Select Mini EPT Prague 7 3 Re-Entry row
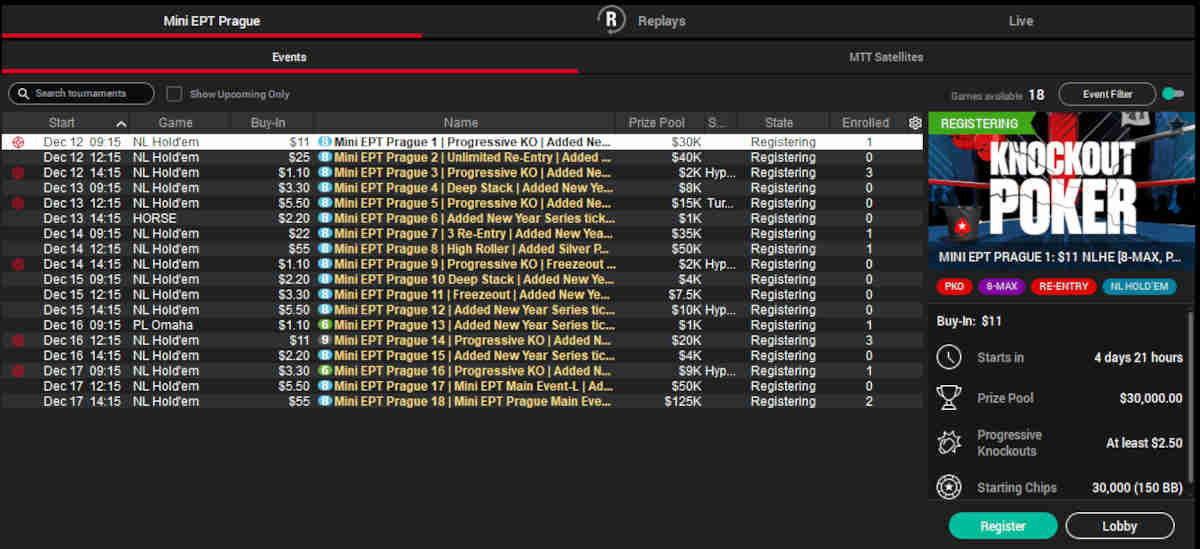This screenshot has height=549, width=1200. (x=462, y=234)
